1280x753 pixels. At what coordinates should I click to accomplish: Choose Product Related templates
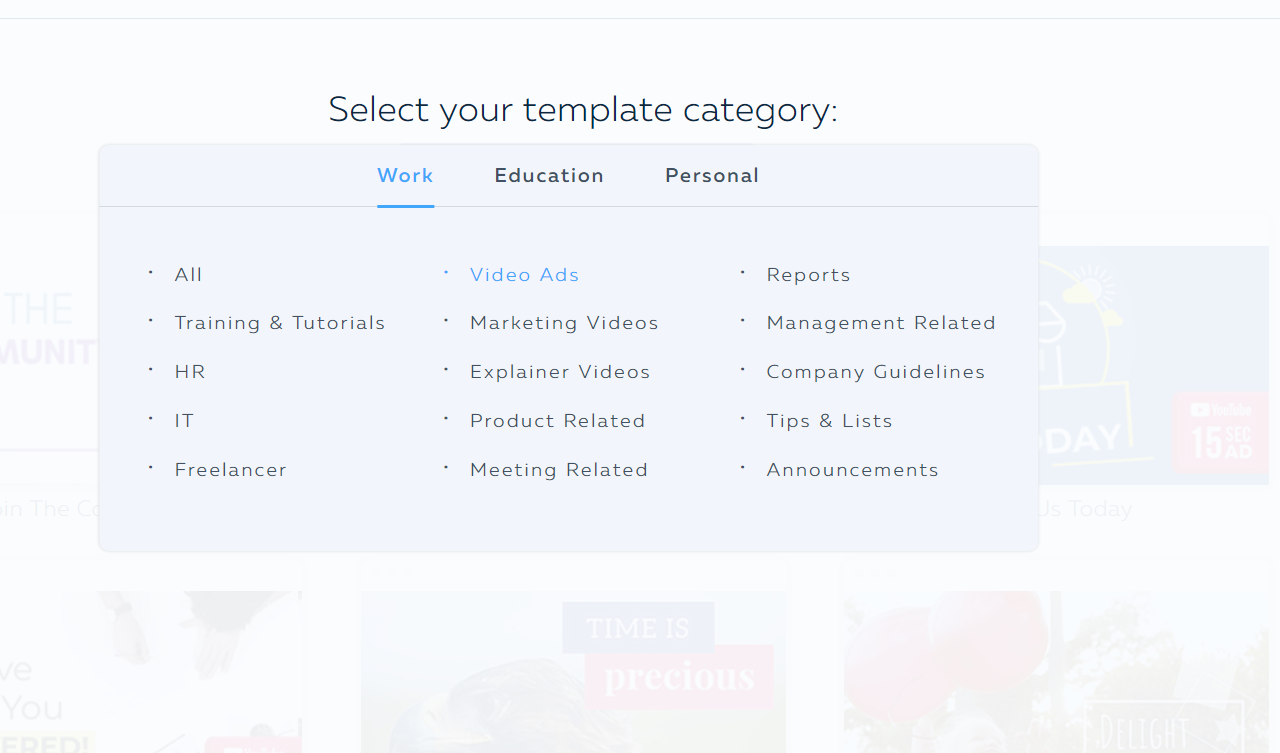tap(557, 421)
